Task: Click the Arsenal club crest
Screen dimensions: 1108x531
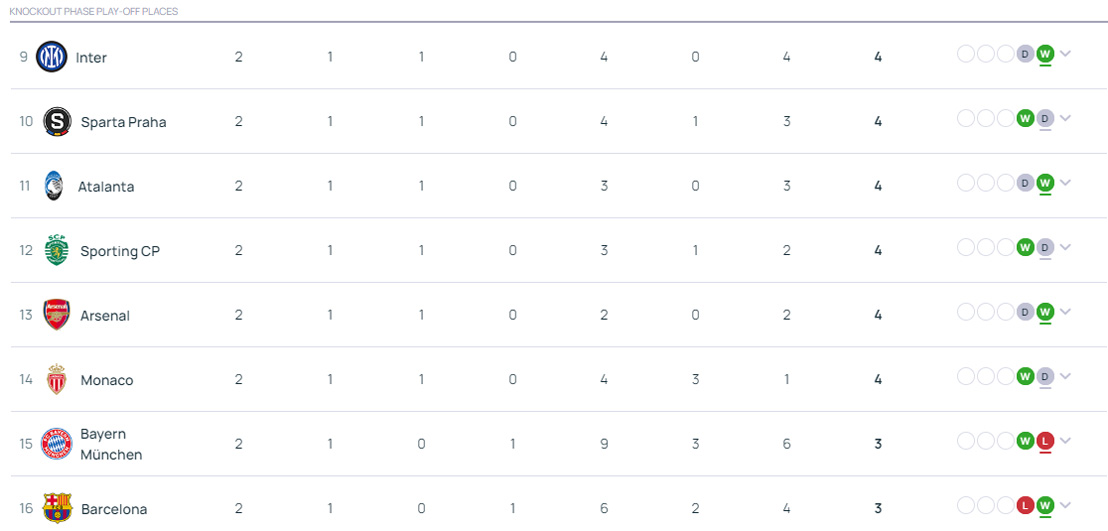Action: click(56, 315)
